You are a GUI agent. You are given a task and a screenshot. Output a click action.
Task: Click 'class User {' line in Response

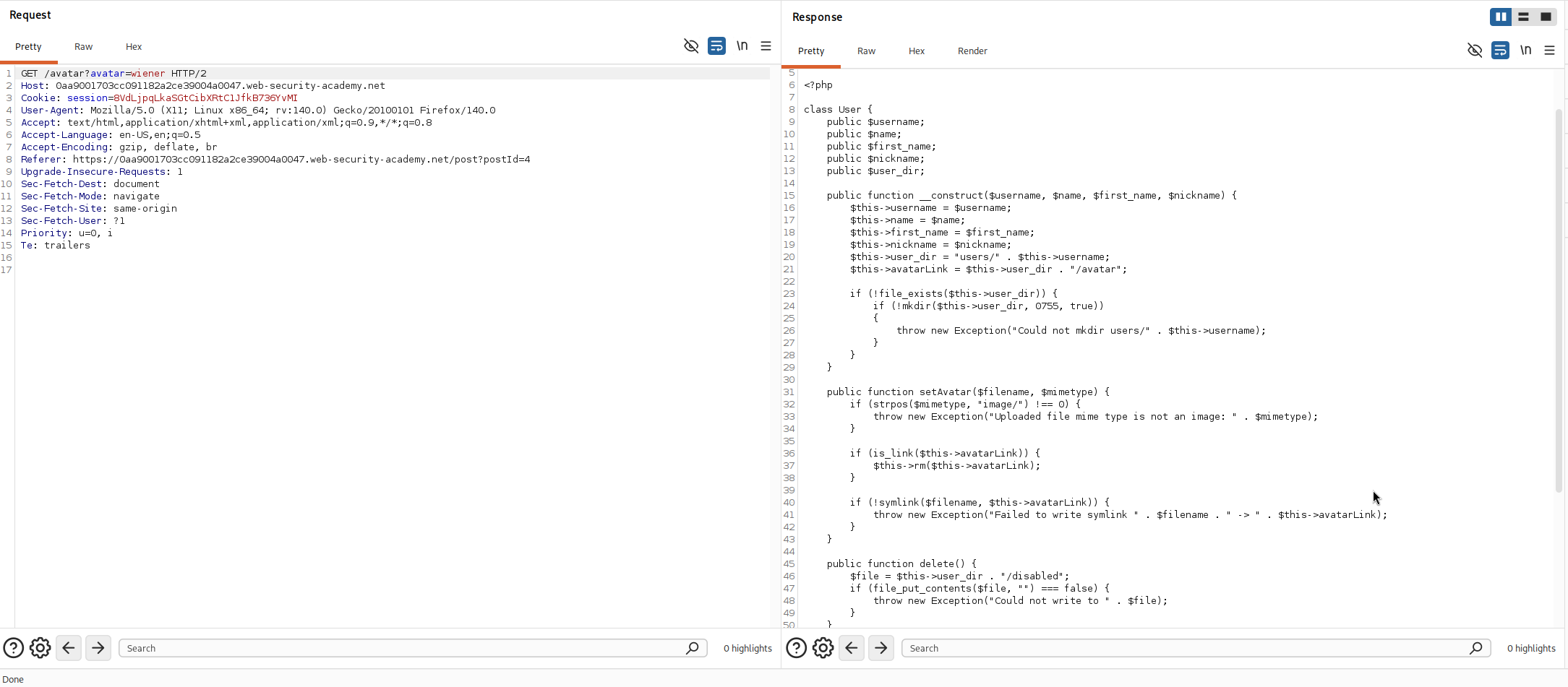tap(839, 110)
